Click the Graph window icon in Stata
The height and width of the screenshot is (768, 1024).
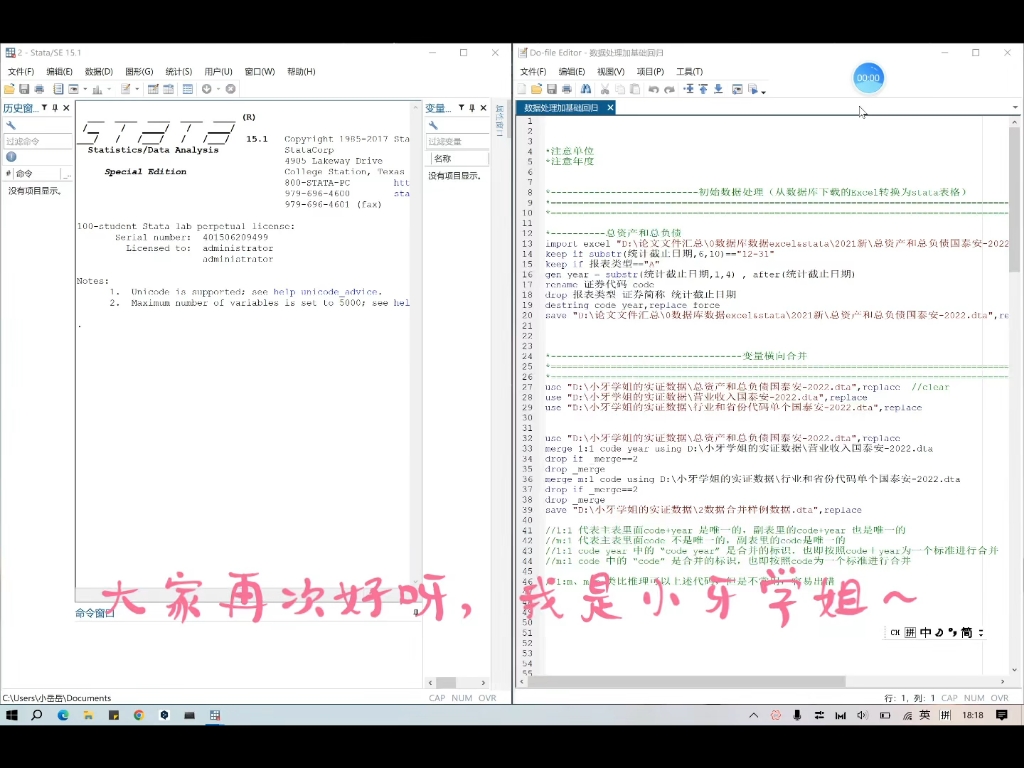[x=98, y=89]
